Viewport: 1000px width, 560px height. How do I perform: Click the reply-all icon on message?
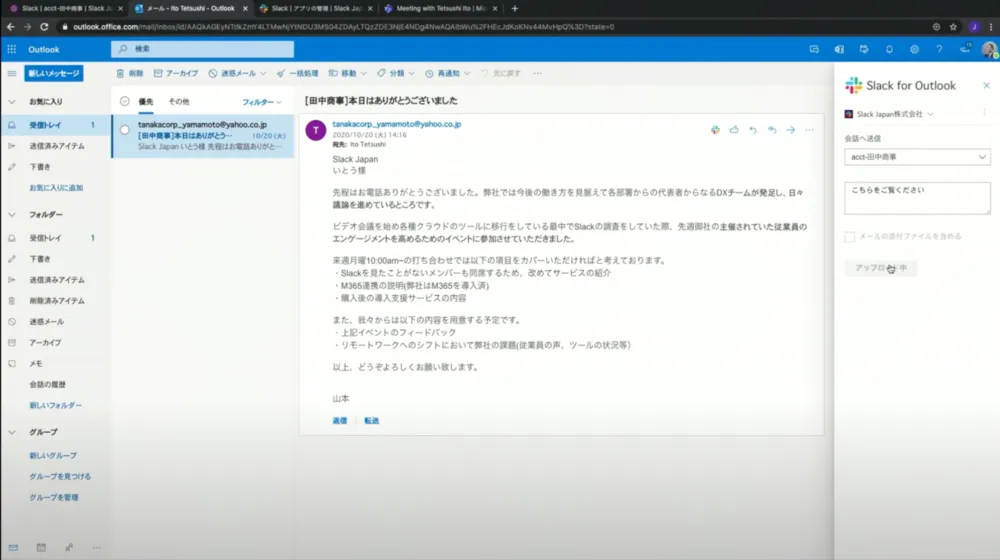coord(772,129)
